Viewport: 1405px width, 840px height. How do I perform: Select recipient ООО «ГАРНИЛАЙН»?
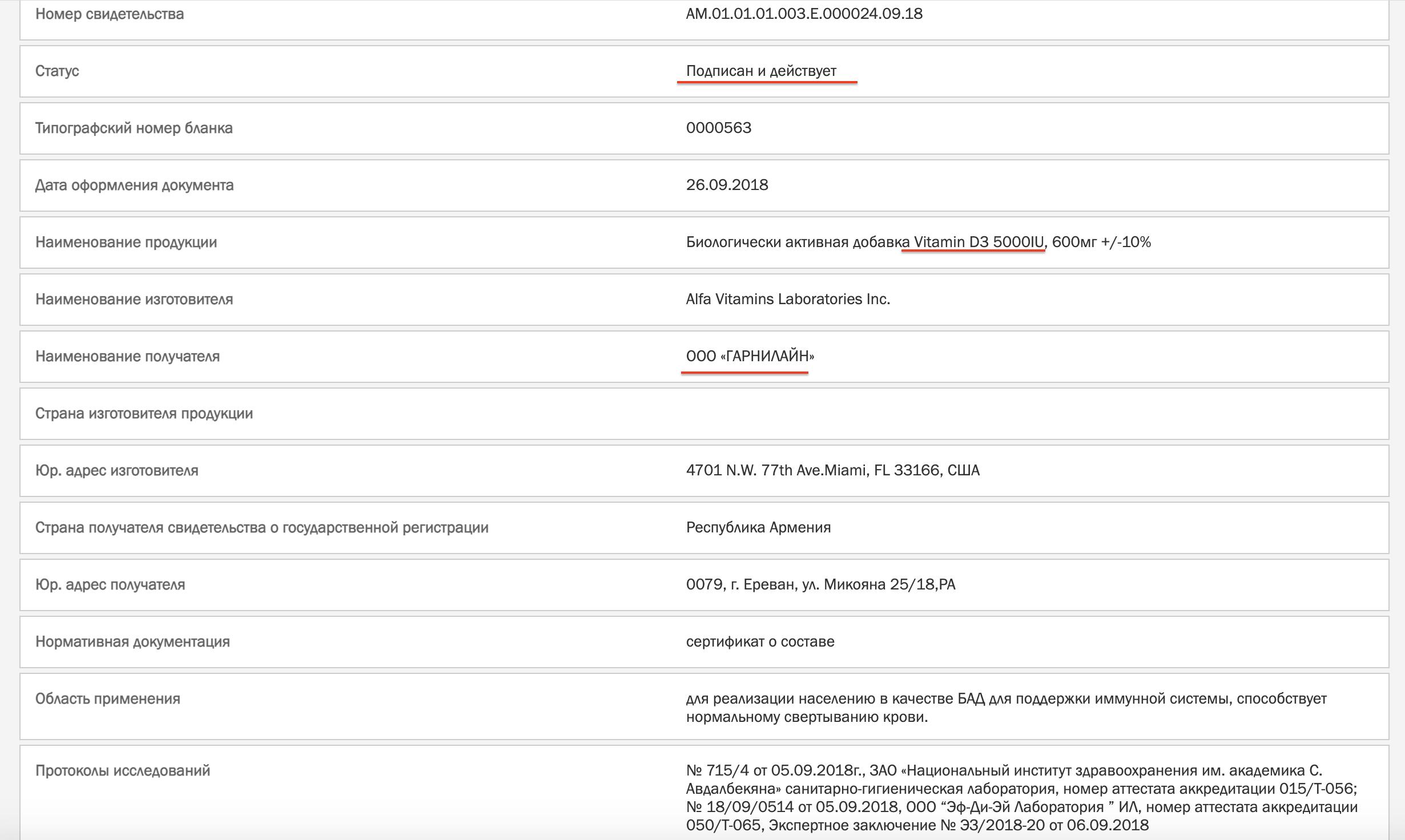[750, 356]
